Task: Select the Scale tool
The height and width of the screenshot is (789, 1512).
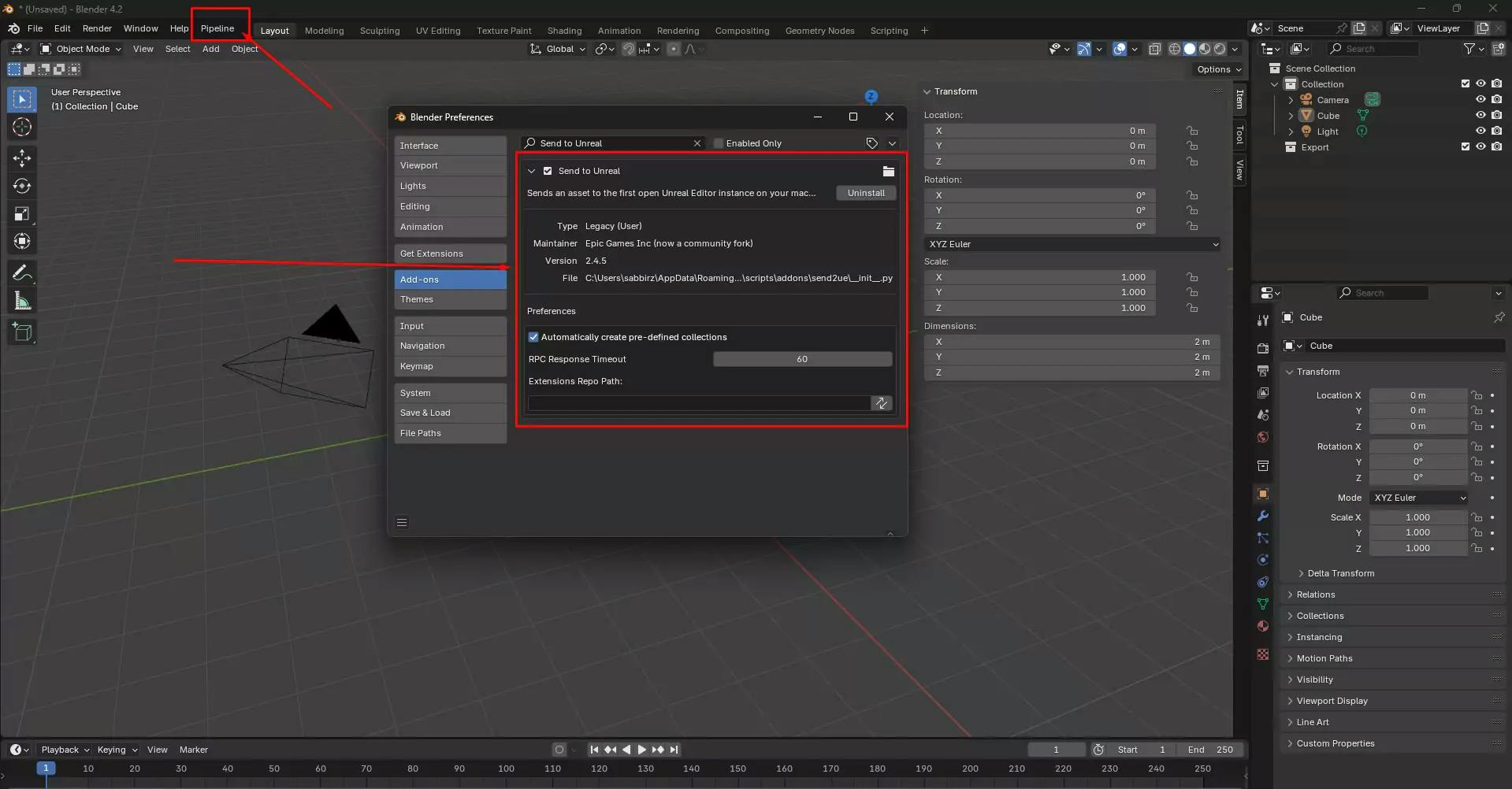Action: pos(22,213)
